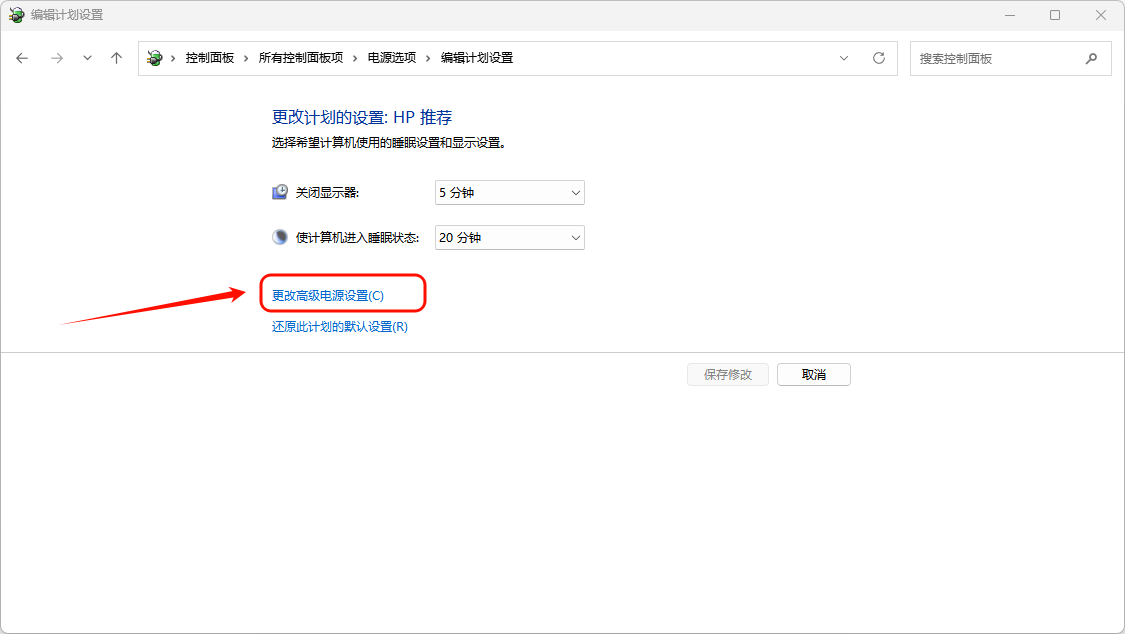Screen dimensions: 1125x634
Task: Focus the 搜索控制面板 search box
Action: pyautogui.click(x=1010, y=59)
